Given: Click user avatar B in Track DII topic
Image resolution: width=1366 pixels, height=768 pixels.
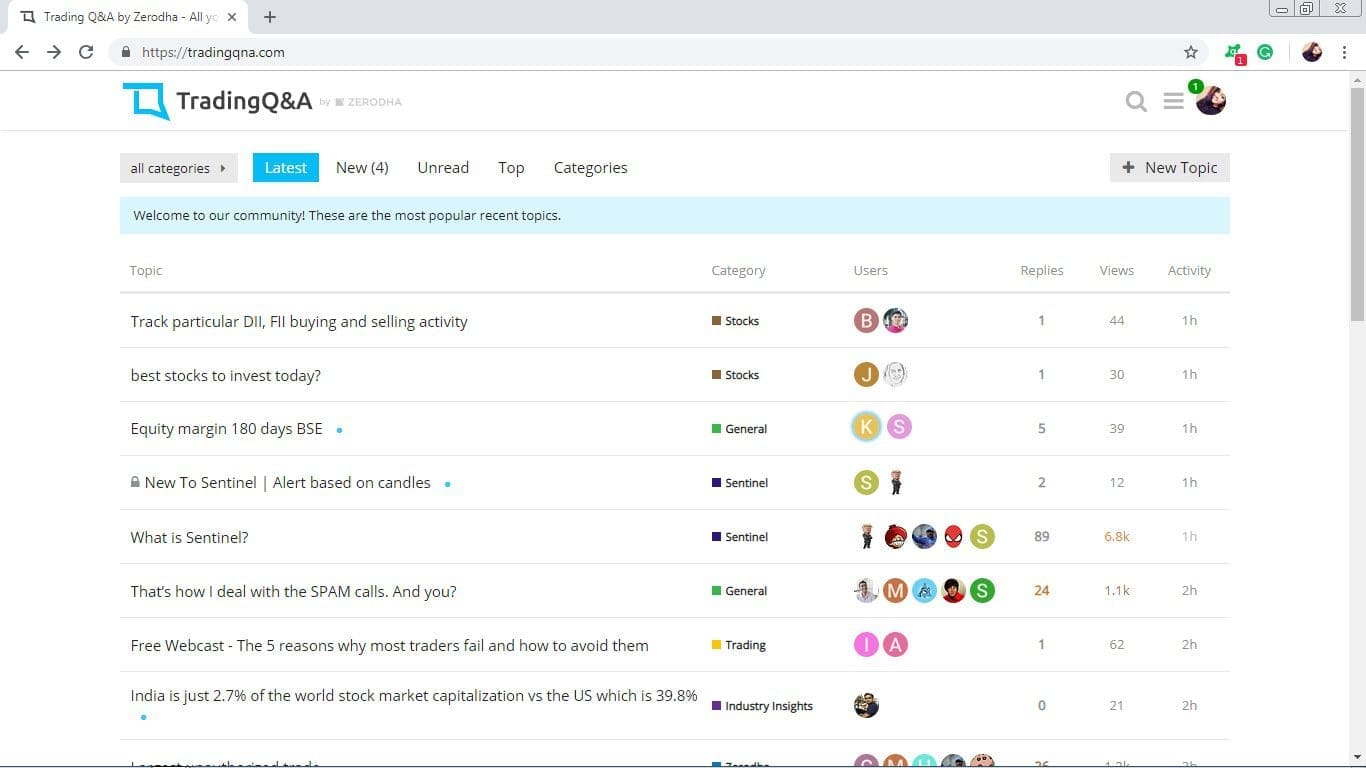Looking at the screenshot, I should [x=866, y=320].
